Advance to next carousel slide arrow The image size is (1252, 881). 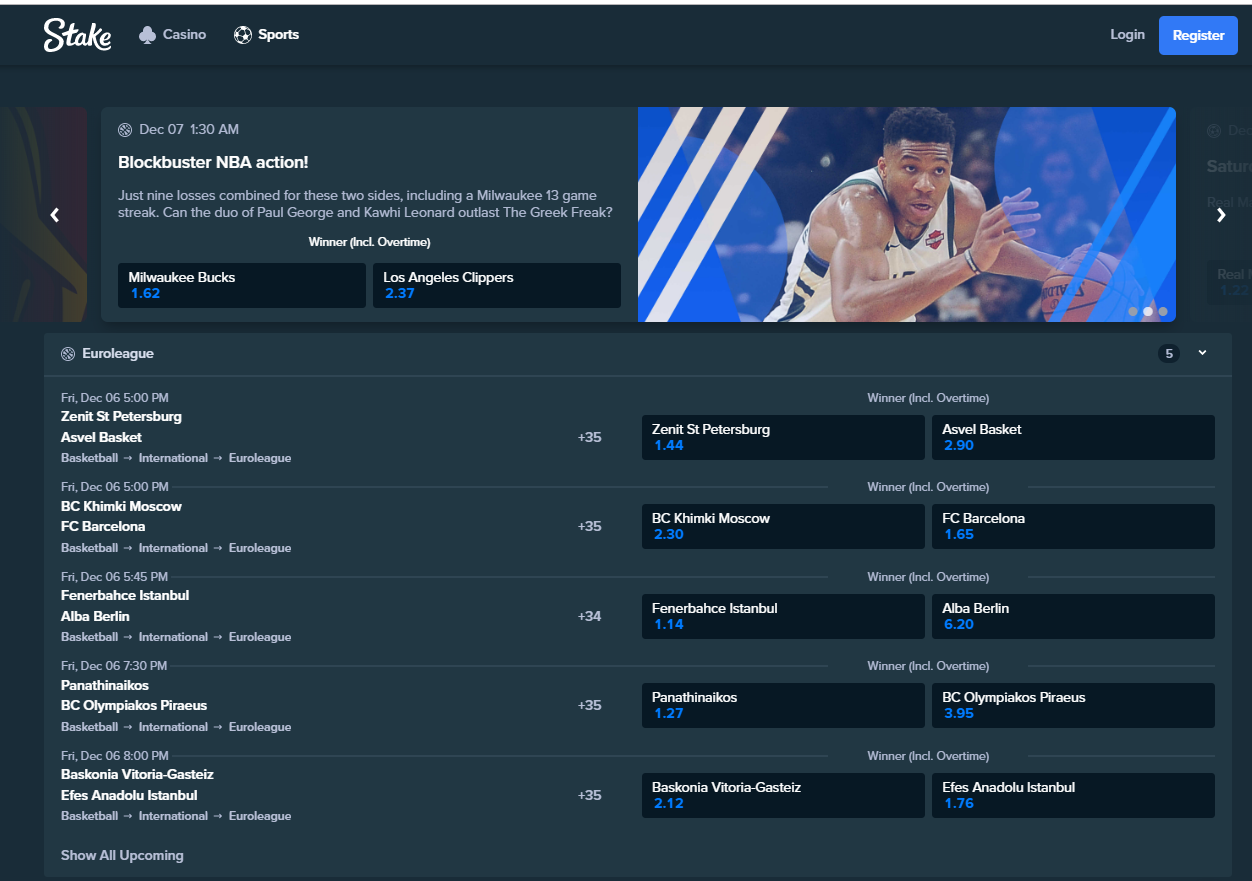click(x=1220, y=215)
